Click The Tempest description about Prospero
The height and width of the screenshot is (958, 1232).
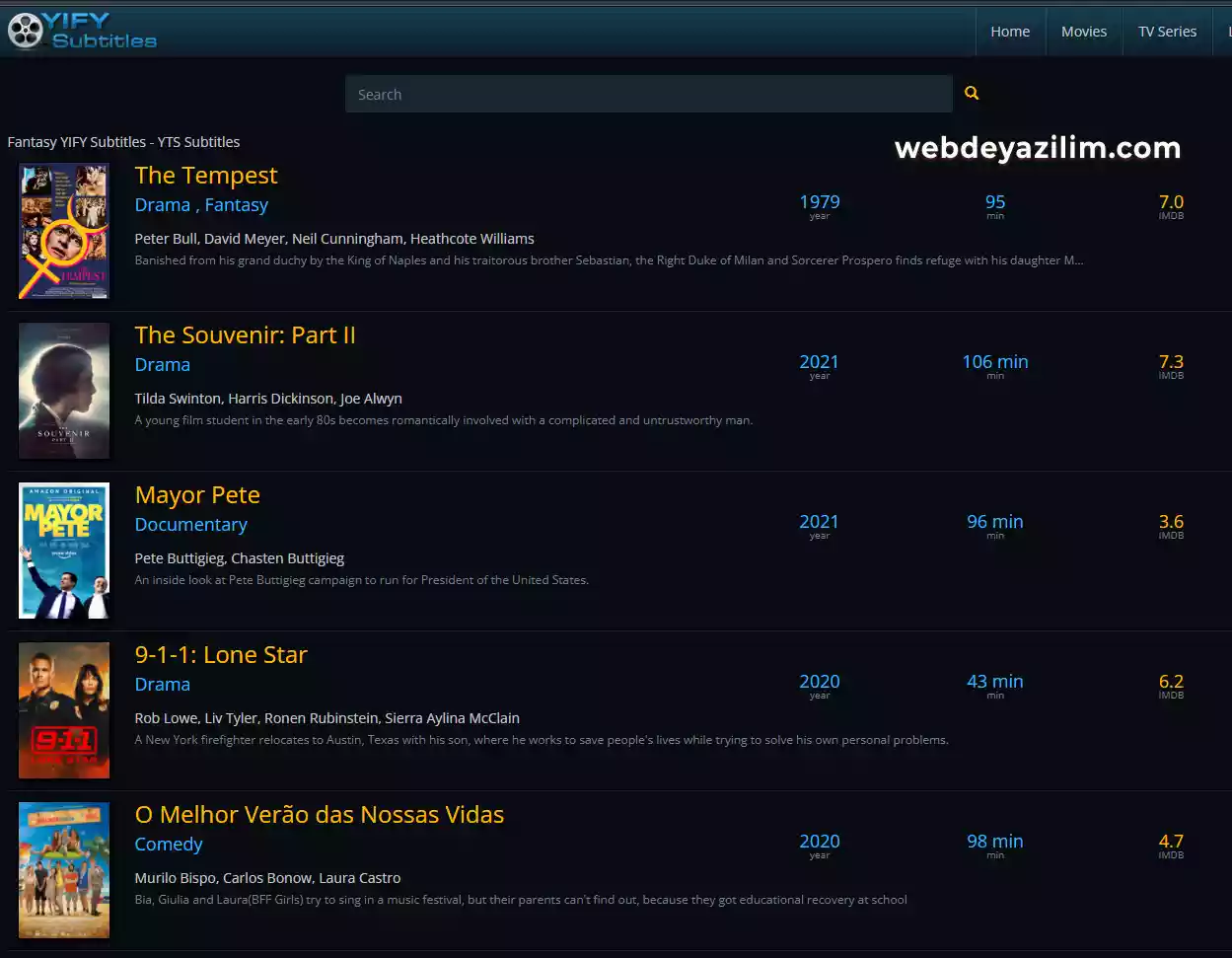610,260
